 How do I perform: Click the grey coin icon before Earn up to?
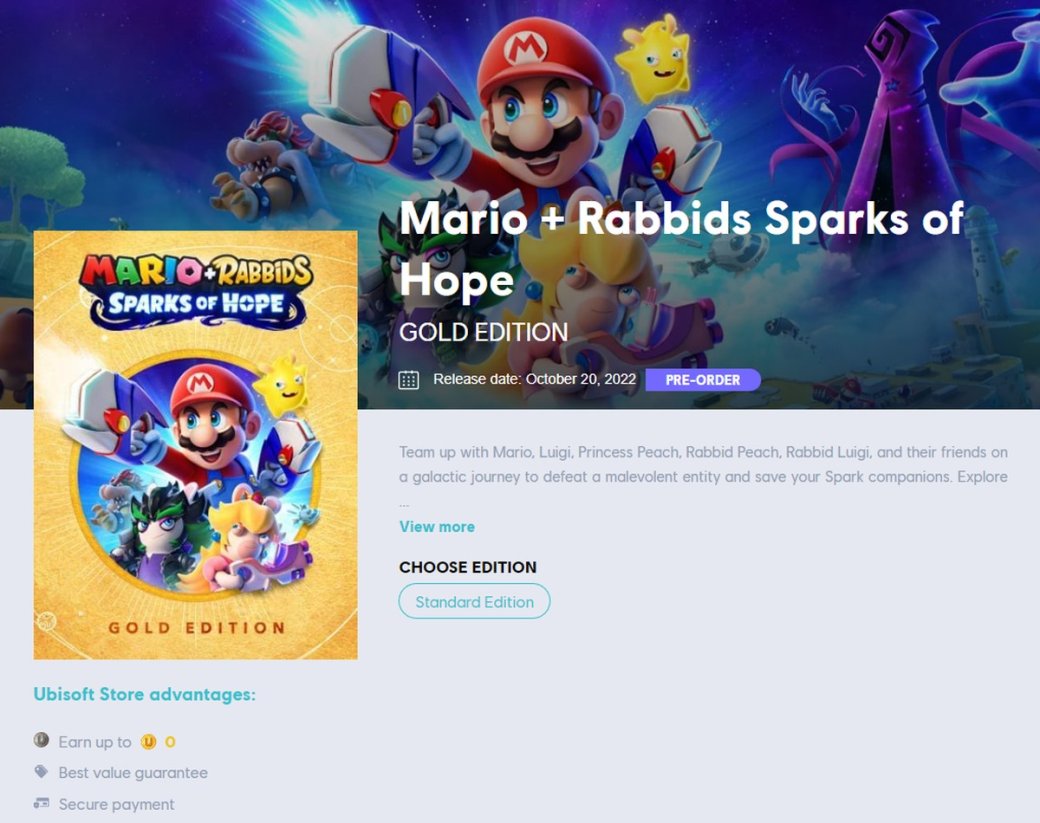pyautogui.click(x=41, y=739)
